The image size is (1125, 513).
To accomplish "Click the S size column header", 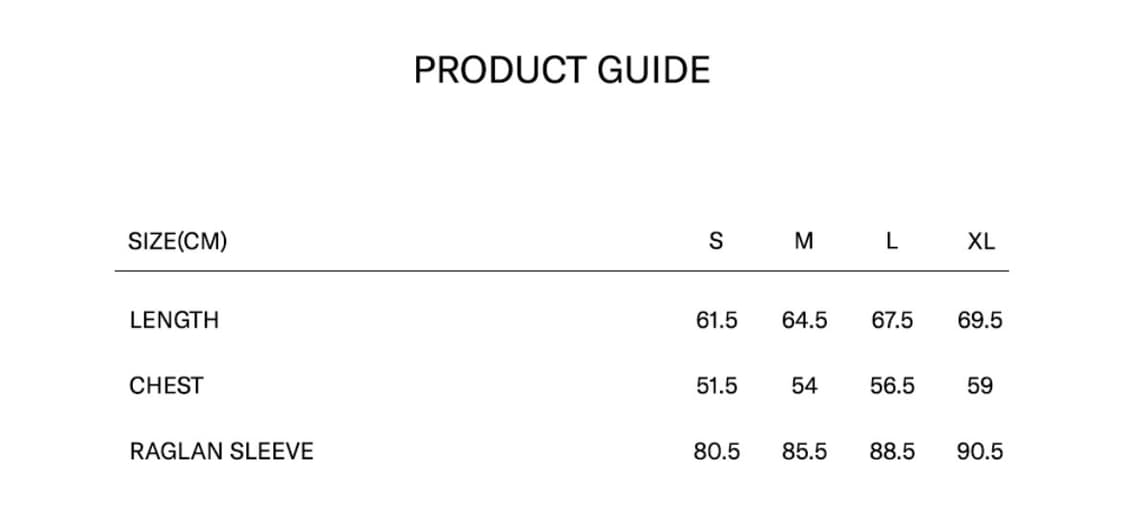I will (x=715, y=241).
